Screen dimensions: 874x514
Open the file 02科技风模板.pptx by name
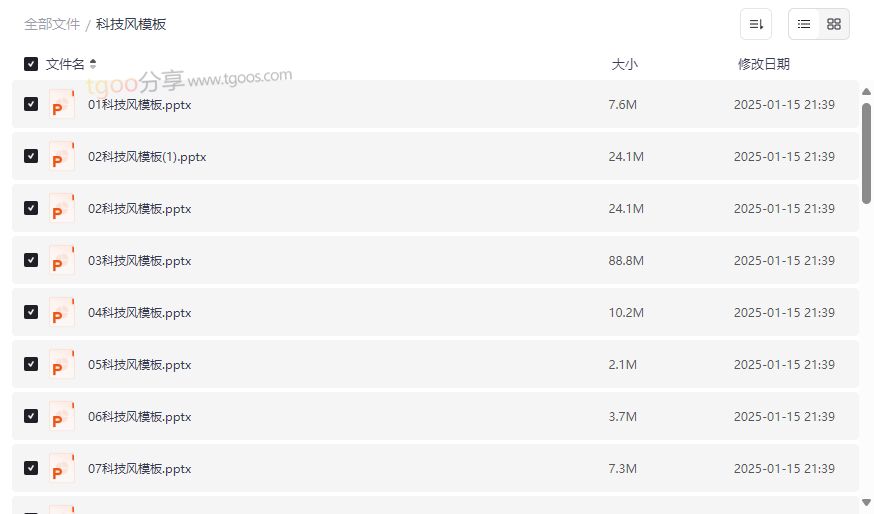point(139,209)
